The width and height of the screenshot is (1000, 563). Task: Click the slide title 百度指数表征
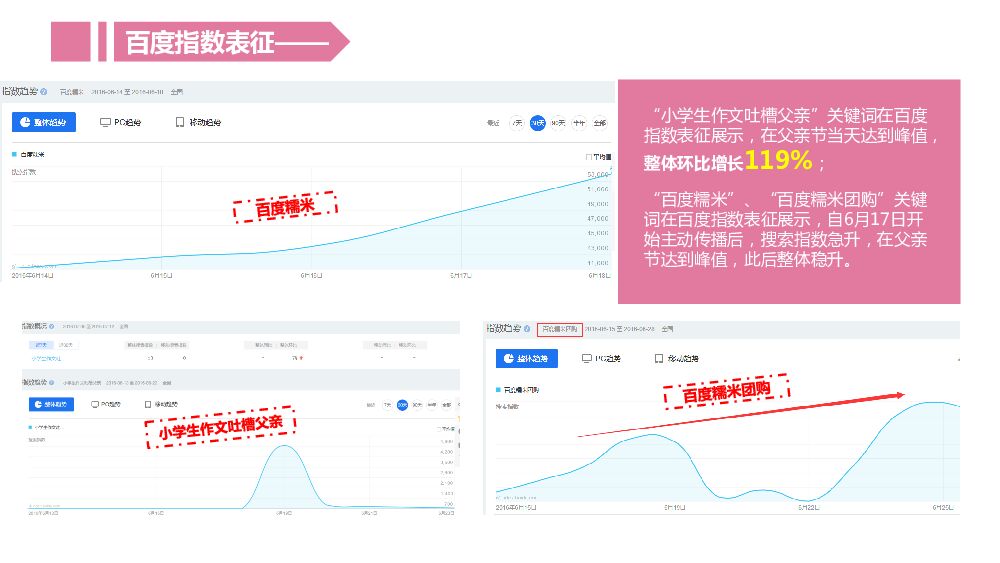(x=200, y=43)
